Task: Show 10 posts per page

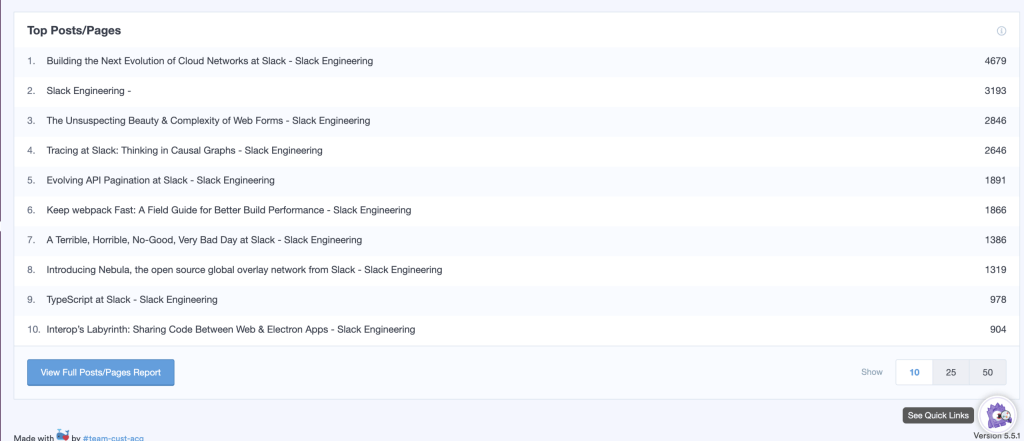Action: pyautogui.click(x=914, y=372)
